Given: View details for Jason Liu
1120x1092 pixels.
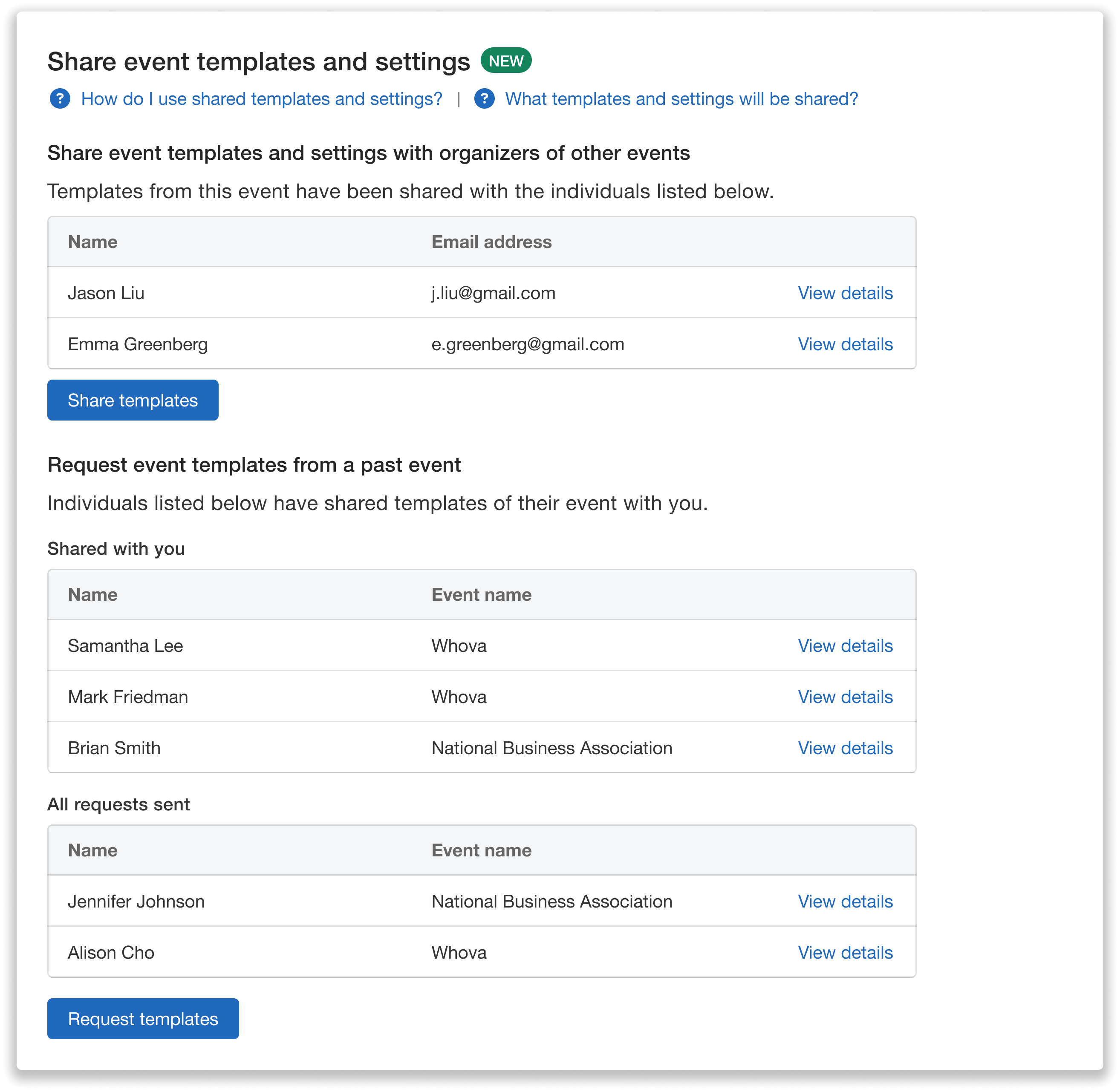Looking at the screenshot, I should click(x=845, y=293).
